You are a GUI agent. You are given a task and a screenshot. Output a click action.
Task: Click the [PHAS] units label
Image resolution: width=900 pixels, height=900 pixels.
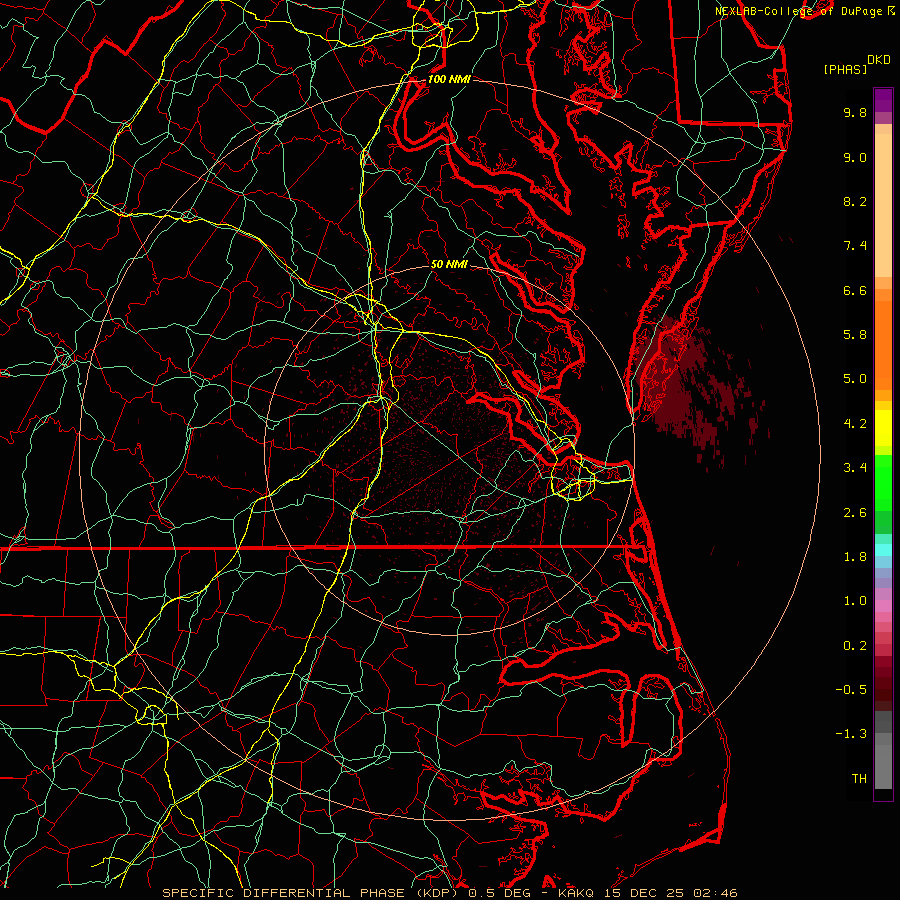pos(845,69)
